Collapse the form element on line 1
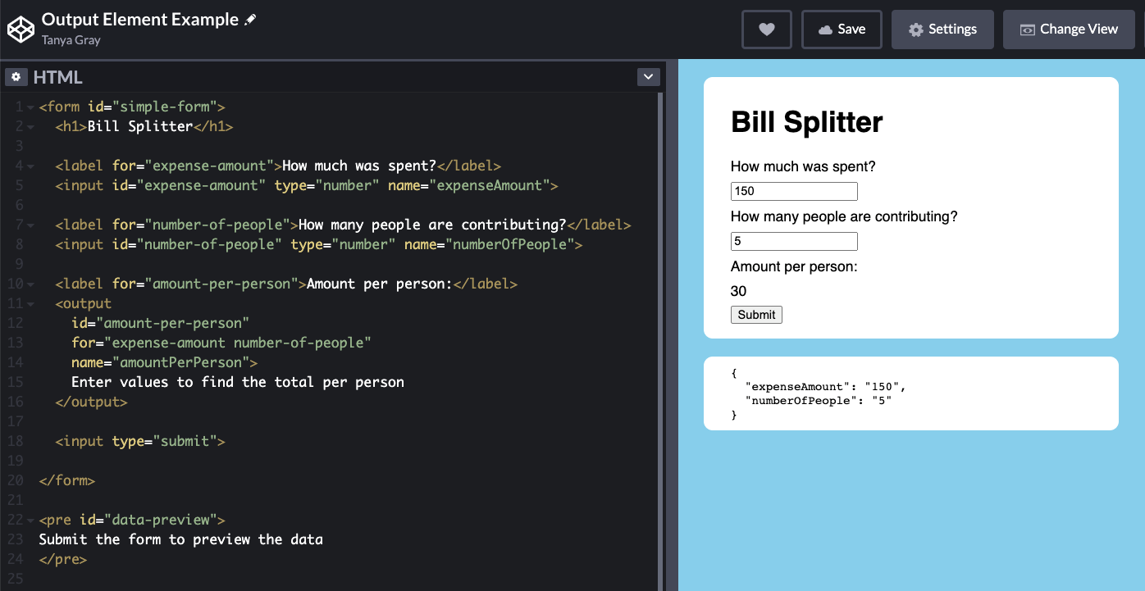The height and width of the screenshot is (591, 1145). point(31,107)
